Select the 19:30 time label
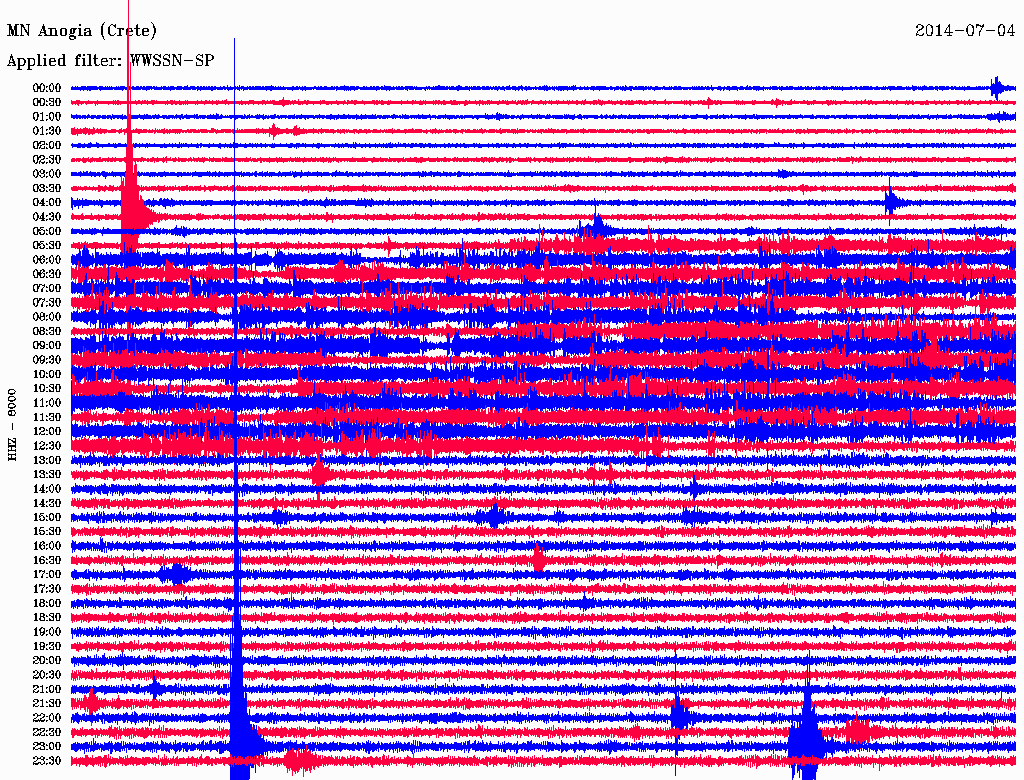 (x=47, y=646)
